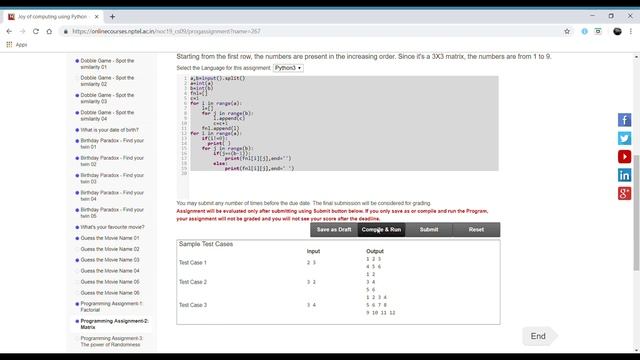Open the Apps shortcut in bookmarks bar
This screenshot has width=640, height=360.
(17, 45)
